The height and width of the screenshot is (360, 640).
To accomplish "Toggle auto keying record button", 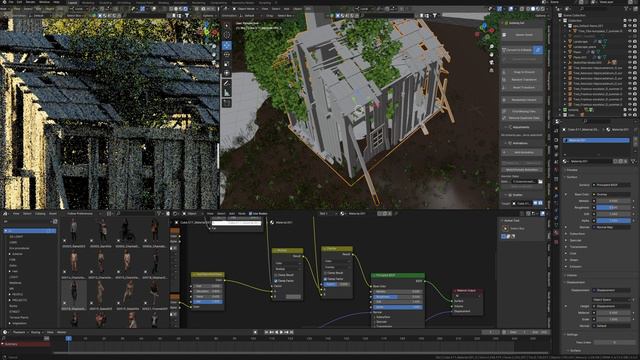I will tap(255, 332).
